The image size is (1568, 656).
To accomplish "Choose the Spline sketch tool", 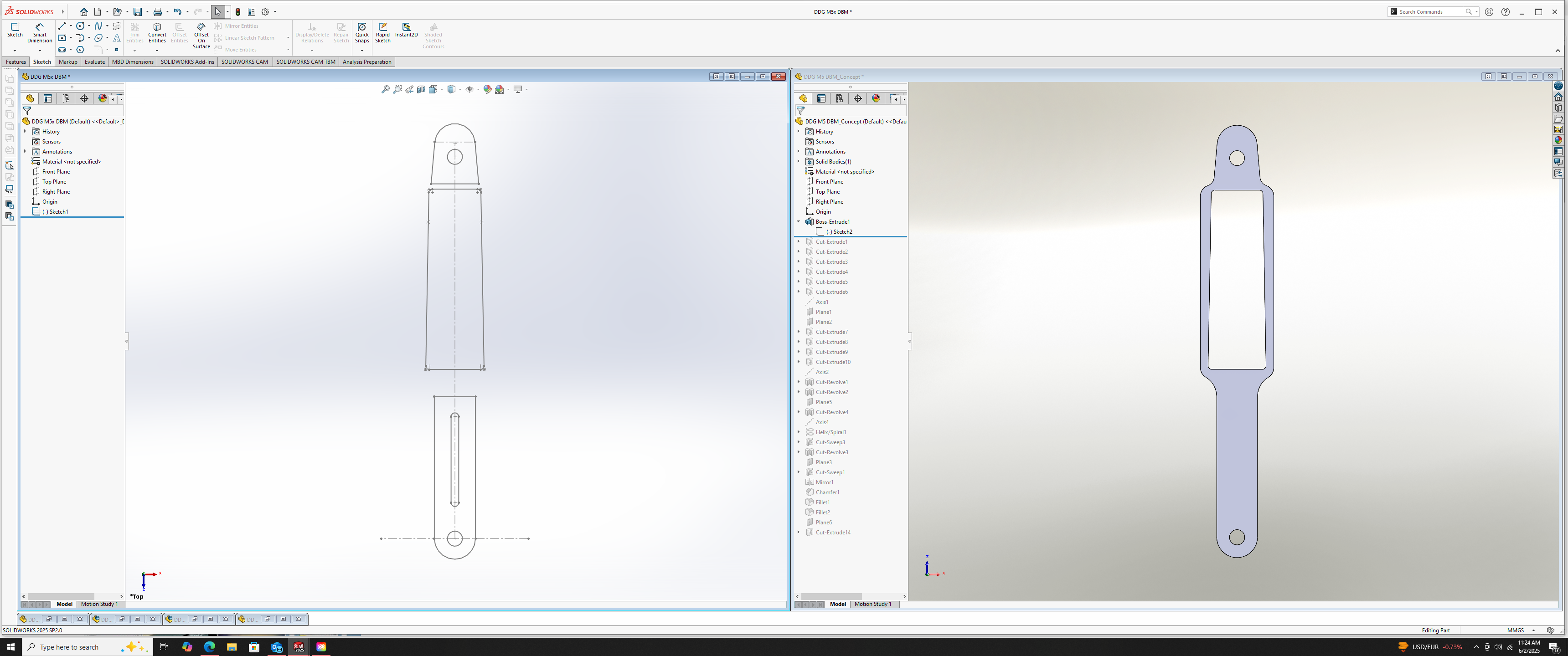I will coord(98,26).
